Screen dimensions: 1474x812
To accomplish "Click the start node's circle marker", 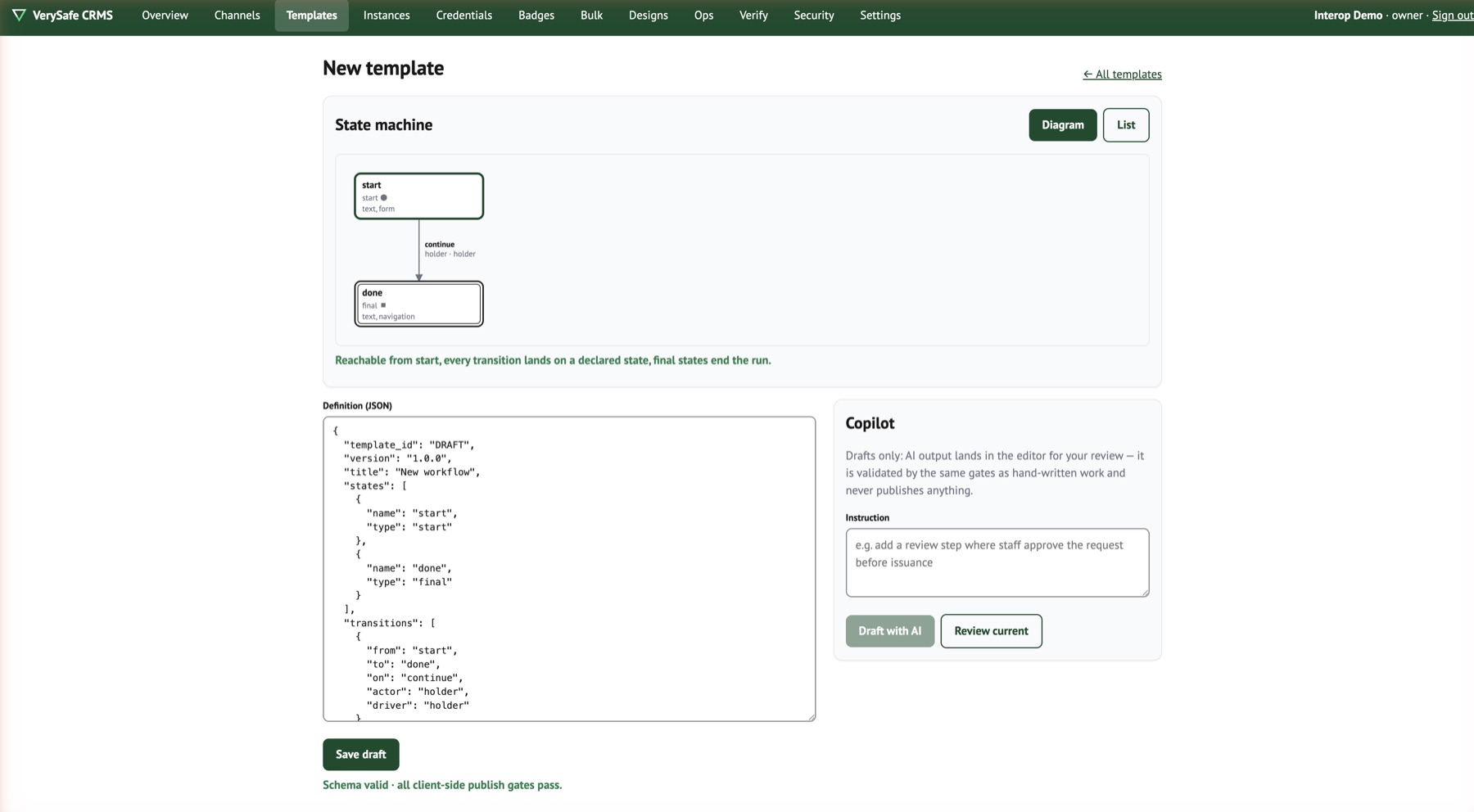I will [x=383, y=197].
